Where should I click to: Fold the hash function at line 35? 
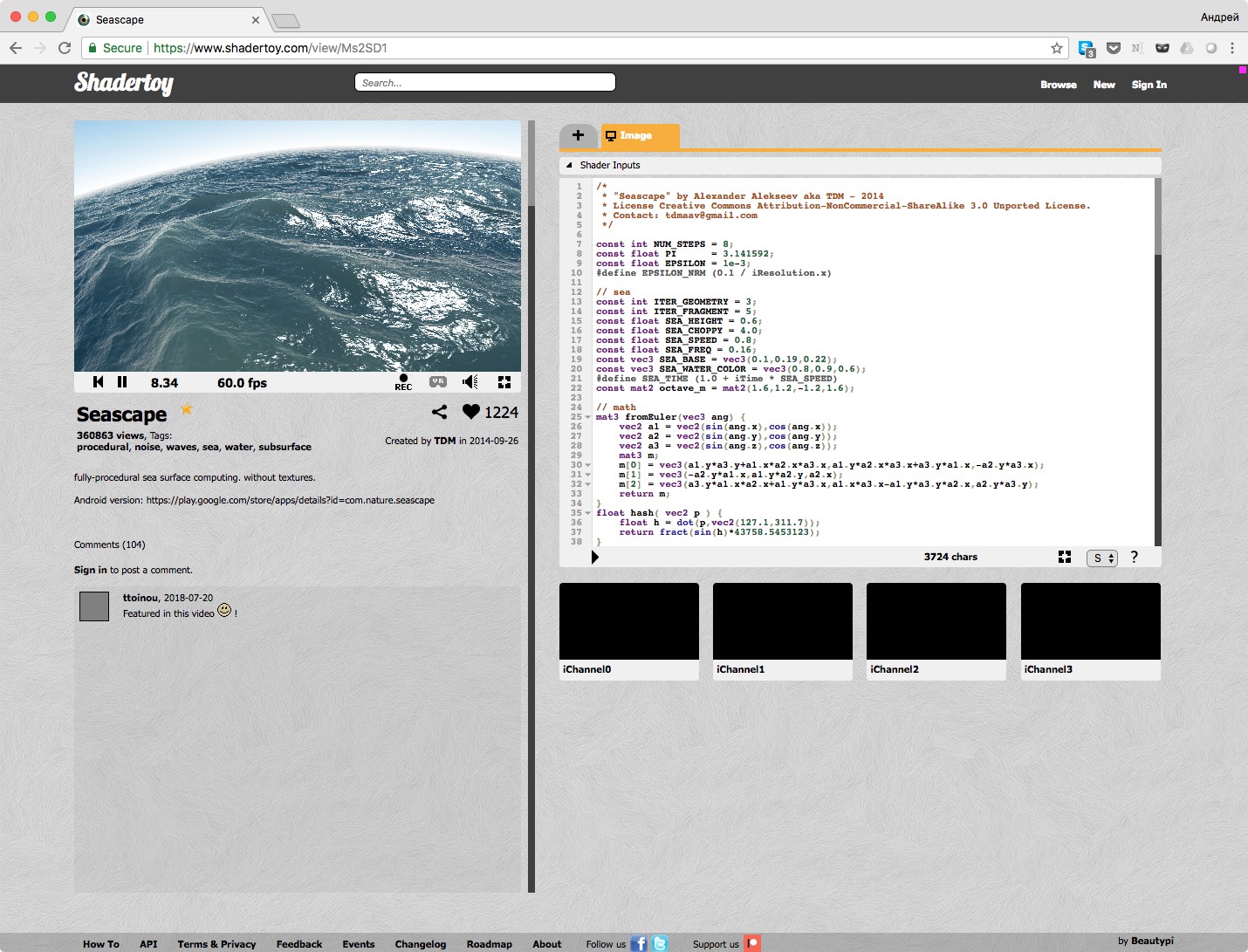pyautogui.click(x=588, y=513)
